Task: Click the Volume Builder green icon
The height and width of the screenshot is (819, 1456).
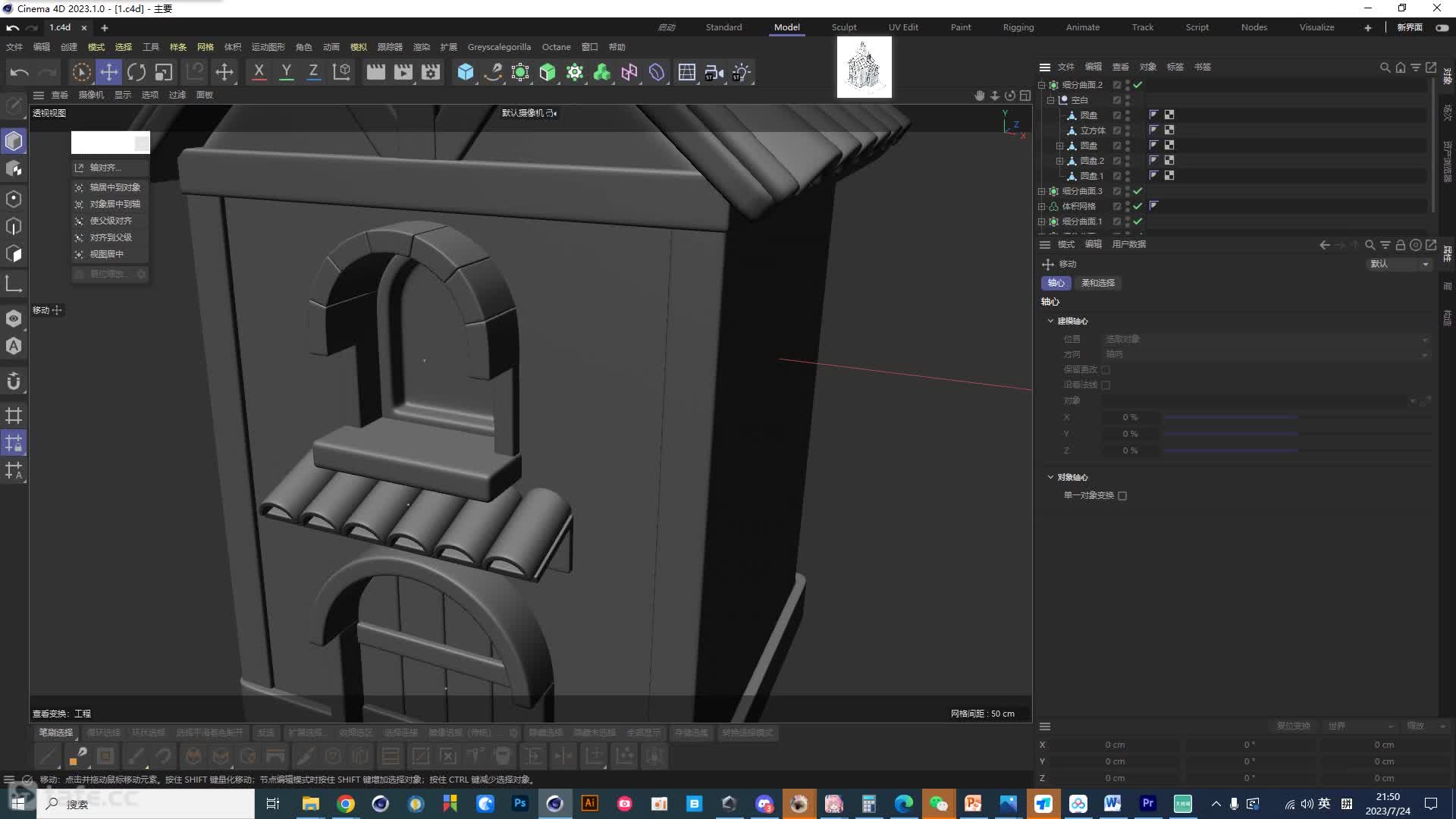Action: coord(602,72)
